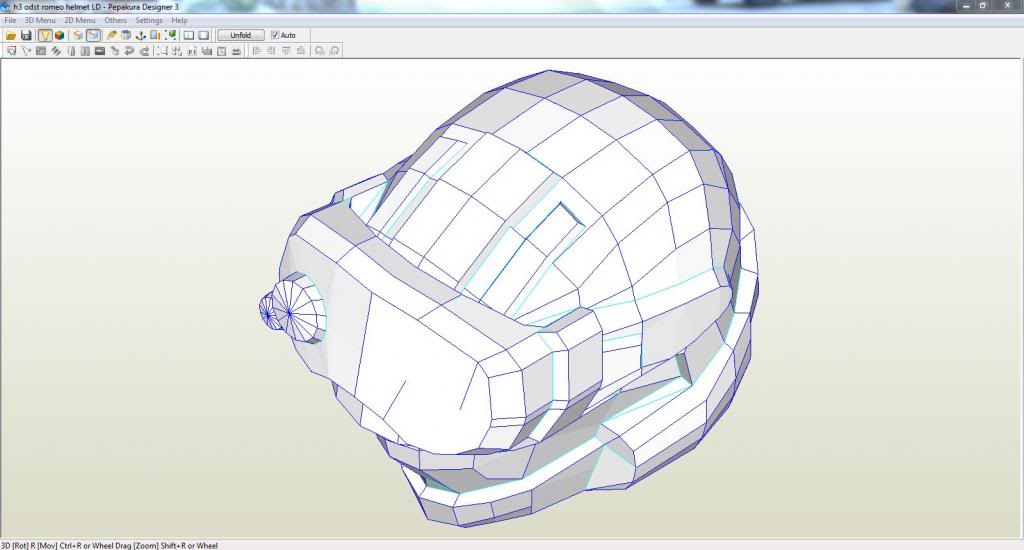Image resolution: width=1024 pixels, height=550 pixels.
Task: Click the blue cylinder toolbar icon
Action: pos(126,35)
